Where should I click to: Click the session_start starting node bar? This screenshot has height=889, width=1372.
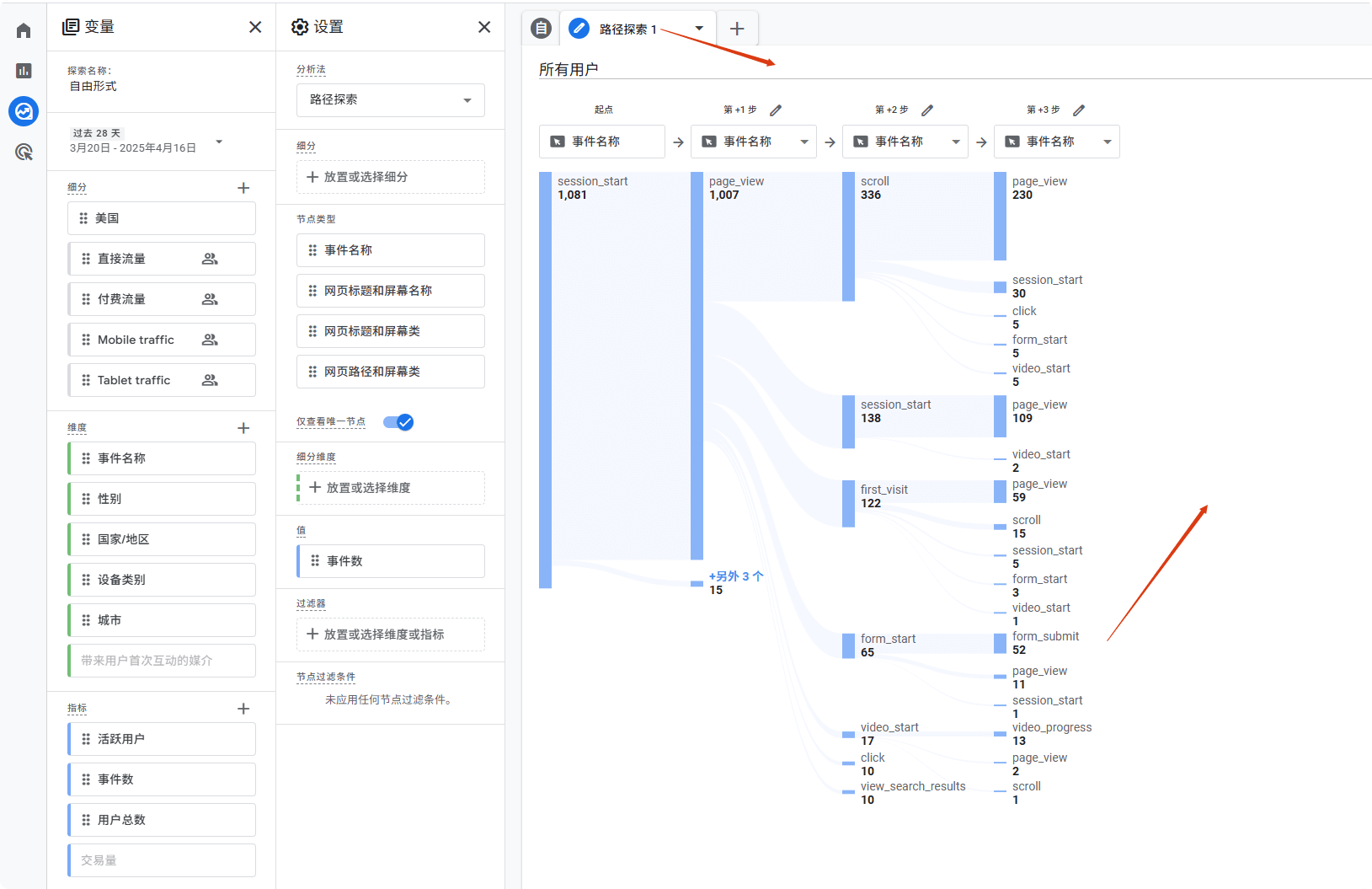[x=545, y=380]
